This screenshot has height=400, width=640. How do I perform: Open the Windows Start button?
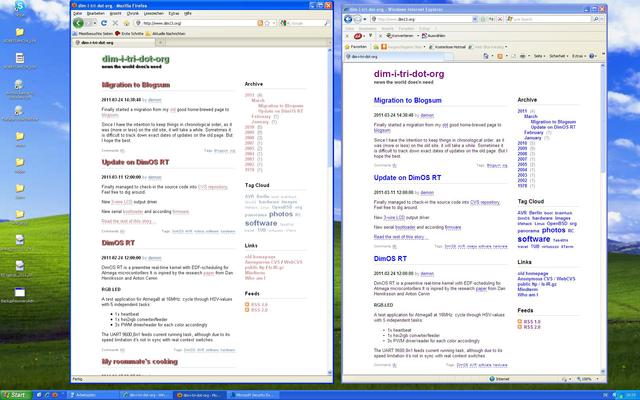(x=17, y=394)
